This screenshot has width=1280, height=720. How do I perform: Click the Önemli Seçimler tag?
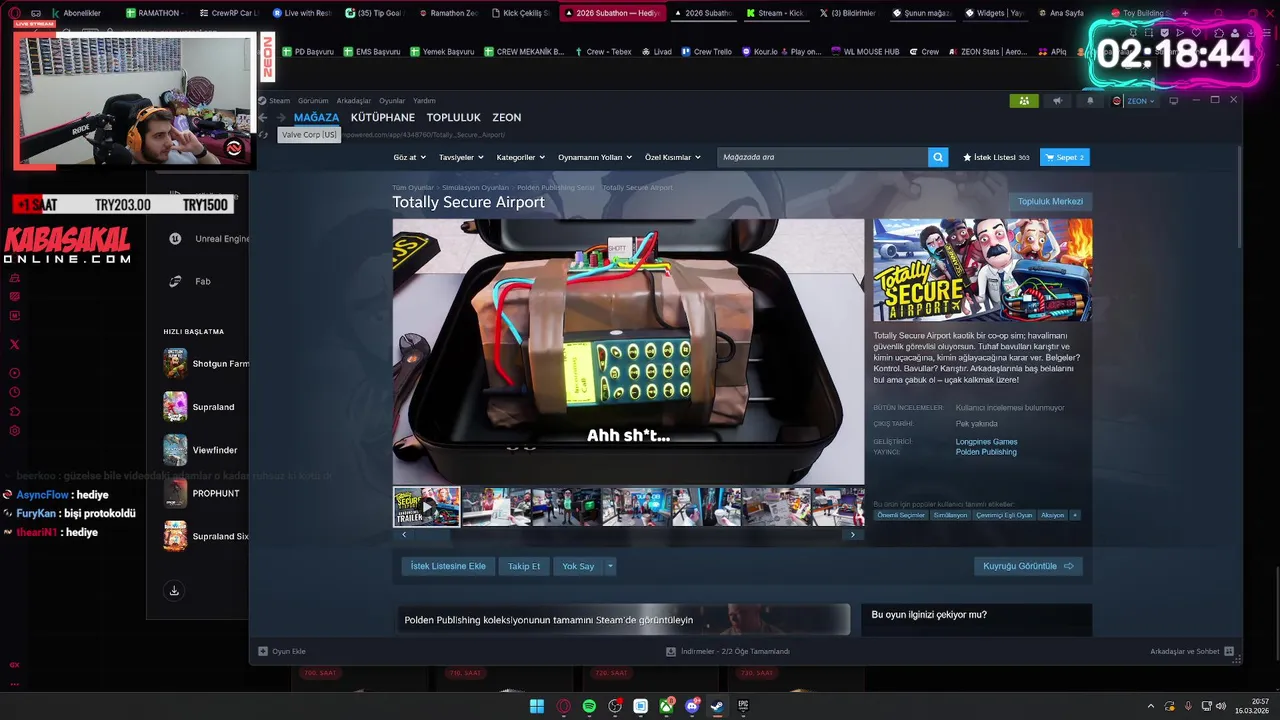click(x=901, y=515)
